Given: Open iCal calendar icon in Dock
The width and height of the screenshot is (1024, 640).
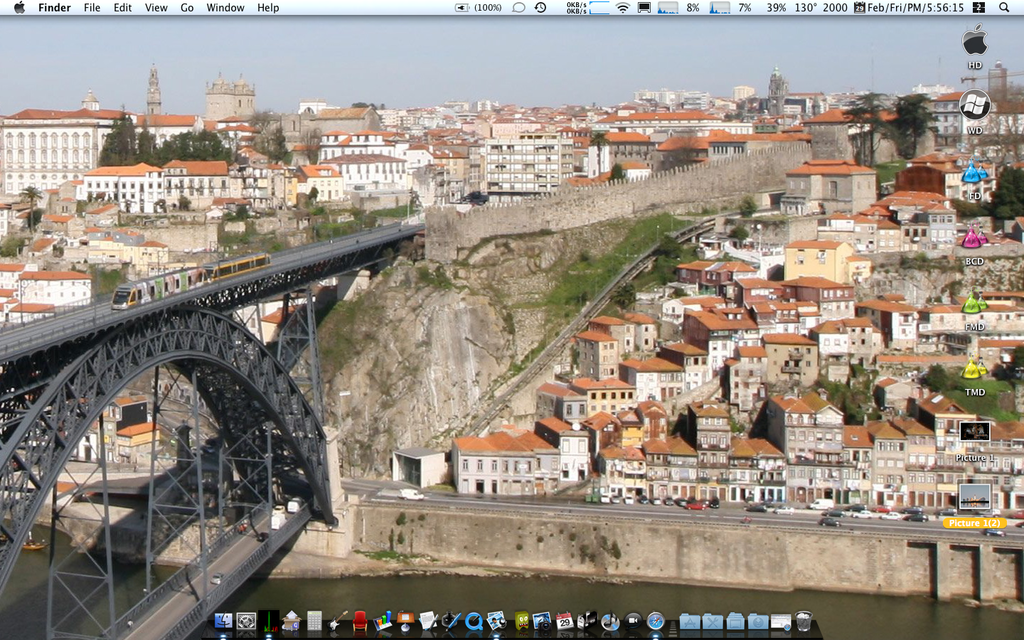Looking at the screenshot, I should 564,621.
